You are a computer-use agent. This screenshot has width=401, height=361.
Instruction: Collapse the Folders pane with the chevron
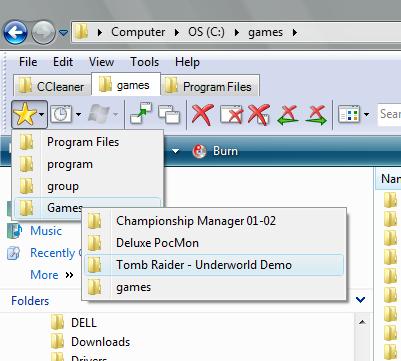(x=361, y=300)
